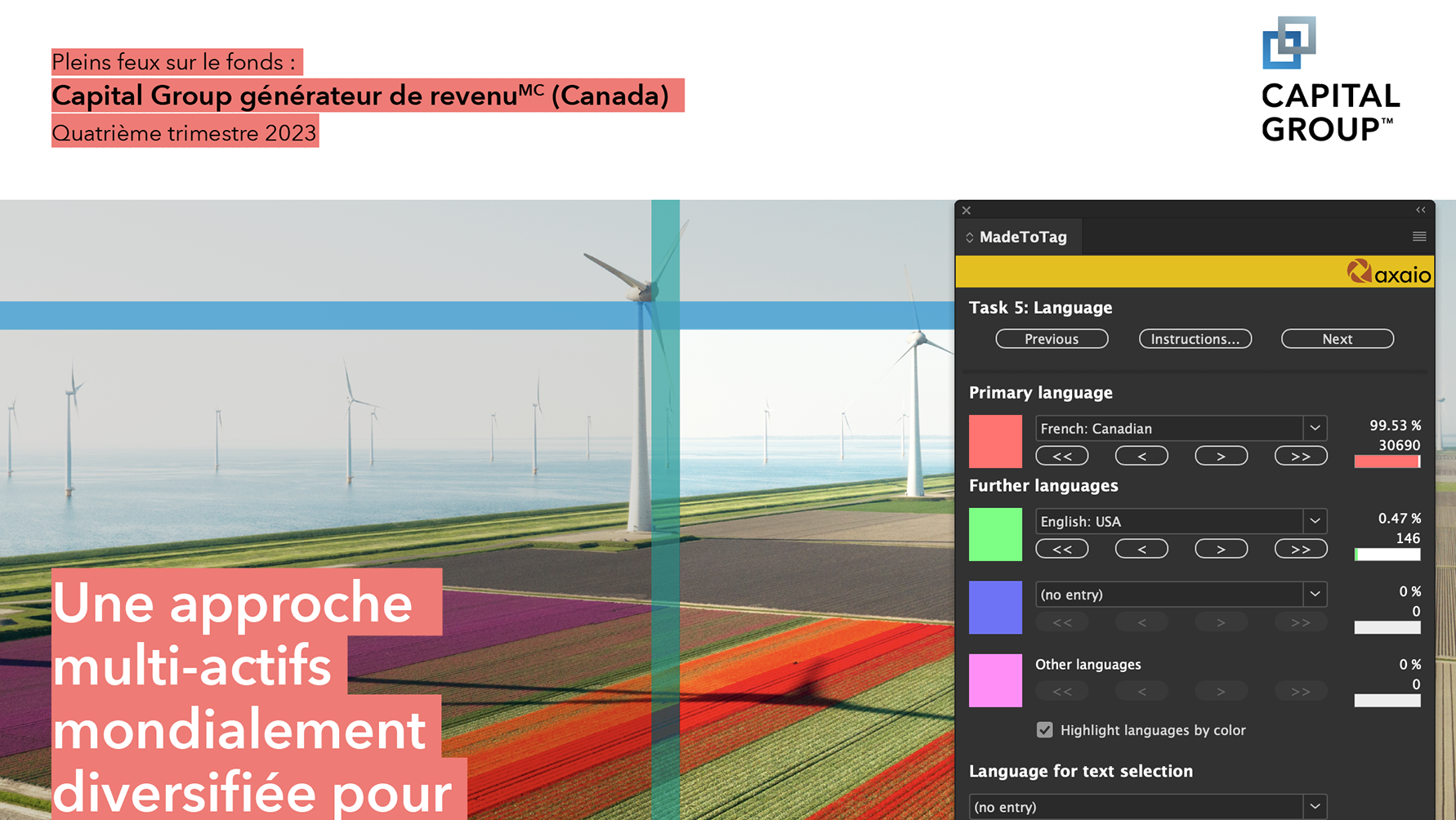
Task: Proceed to the Next task
Action: pyautogui.click(x=1338, y=339)
